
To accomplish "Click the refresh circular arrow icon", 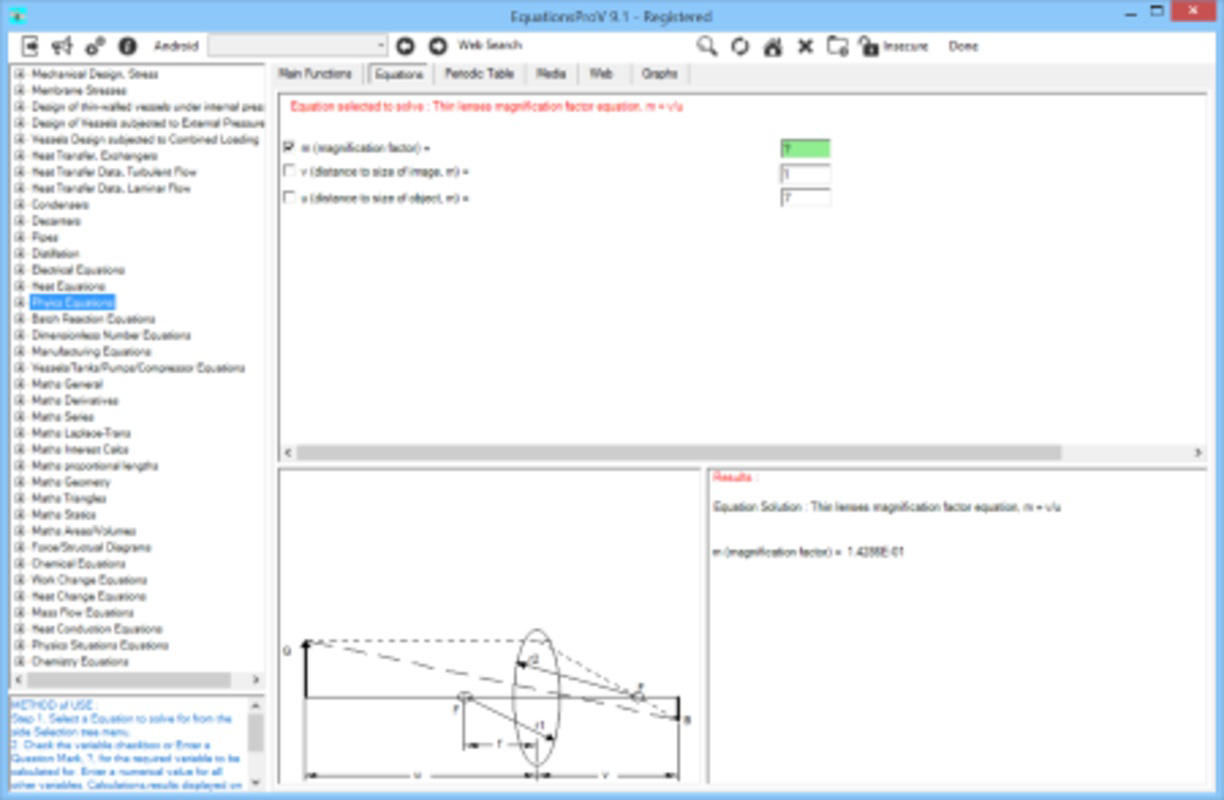I will click(x=740, y=46).
